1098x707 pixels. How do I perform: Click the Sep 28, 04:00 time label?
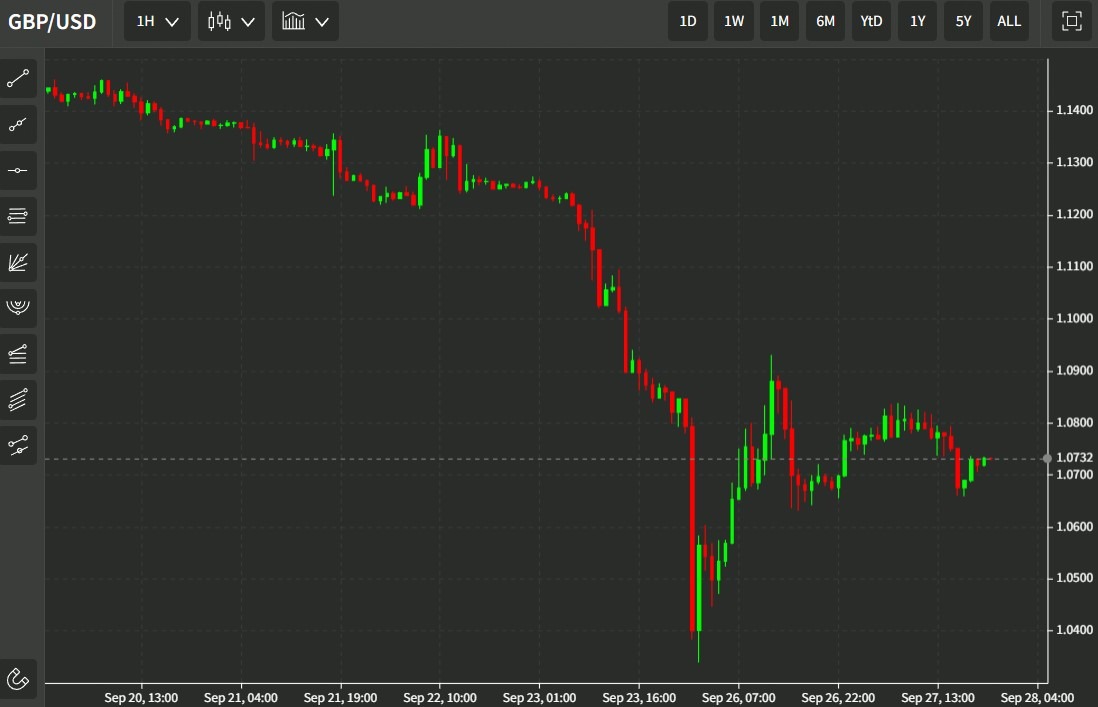point(1037,698)
